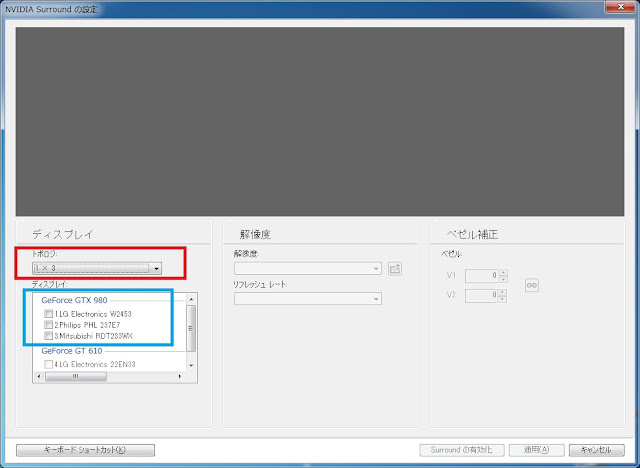Click the link icon beside the bezel values
The width and height of the screenshot is (640, 468).
[531, 285]
